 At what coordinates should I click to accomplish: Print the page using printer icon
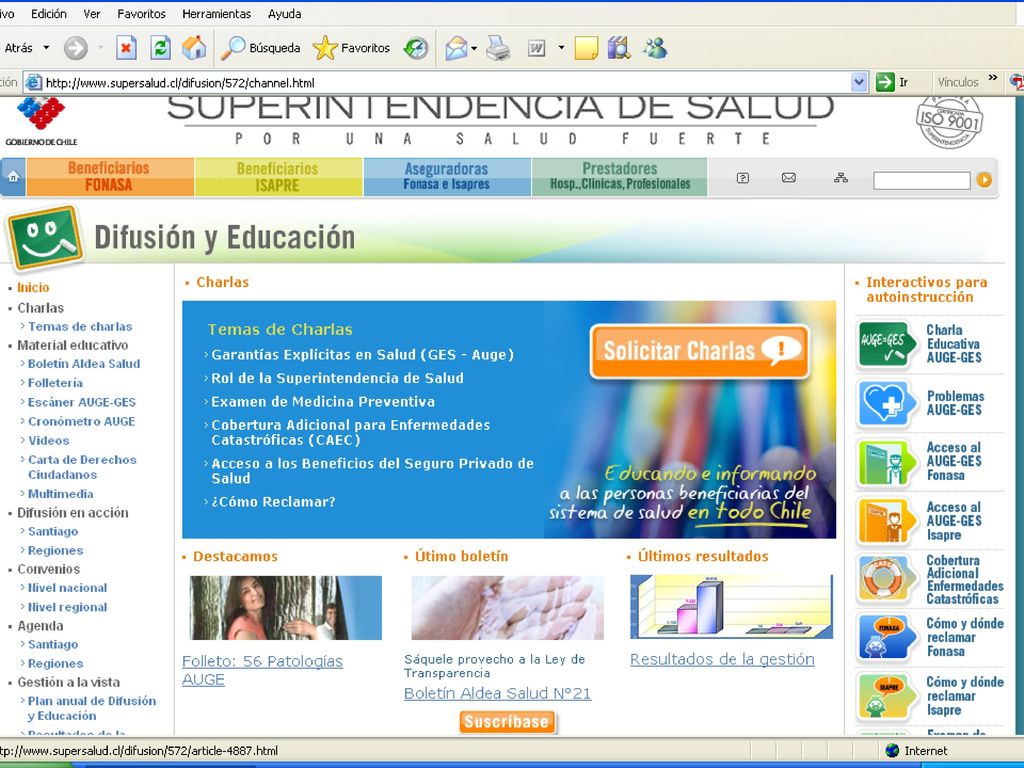click(498, 48)
